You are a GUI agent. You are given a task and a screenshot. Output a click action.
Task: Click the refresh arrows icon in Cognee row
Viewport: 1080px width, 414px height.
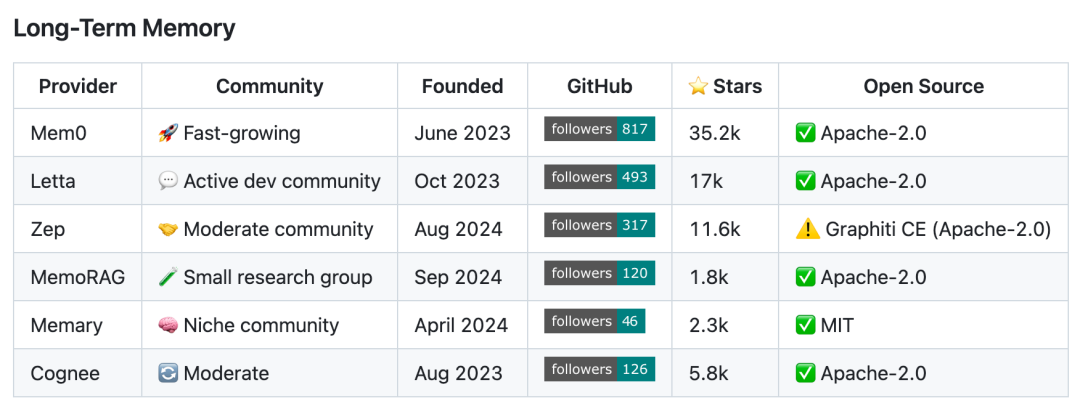click(x=168, y=373)
